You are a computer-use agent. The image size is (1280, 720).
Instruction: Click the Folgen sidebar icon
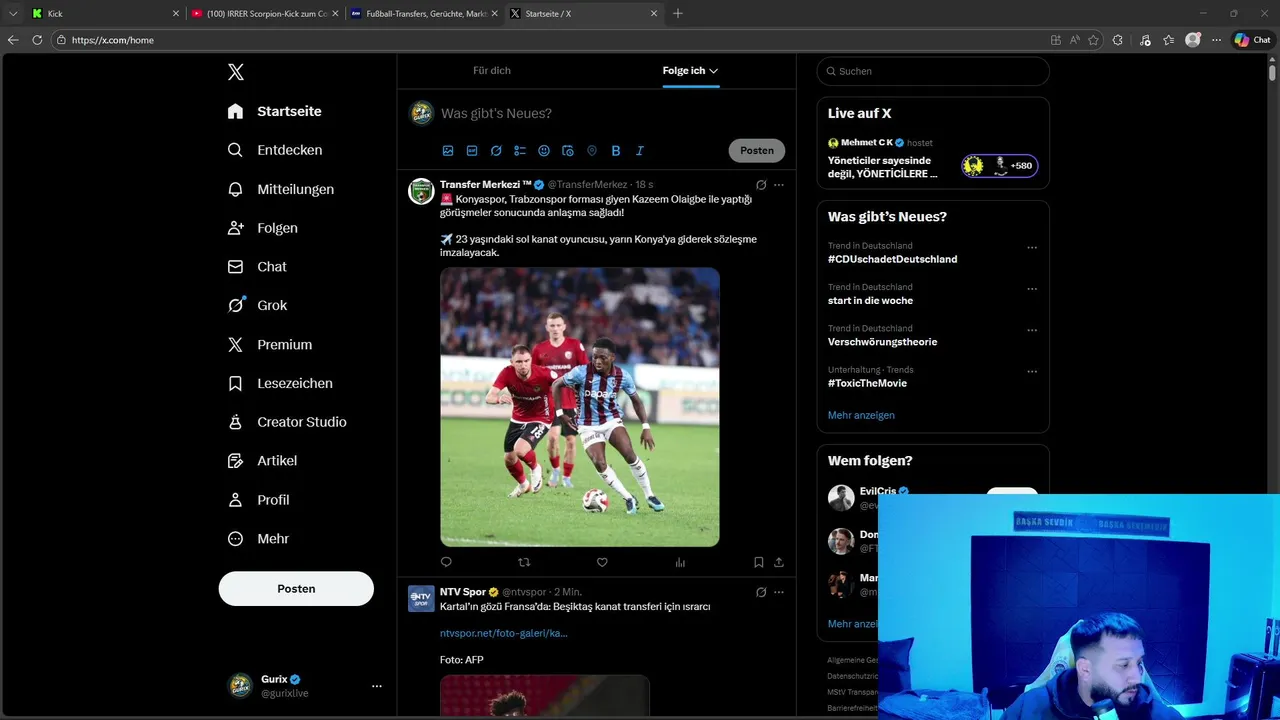click(236, 228)
